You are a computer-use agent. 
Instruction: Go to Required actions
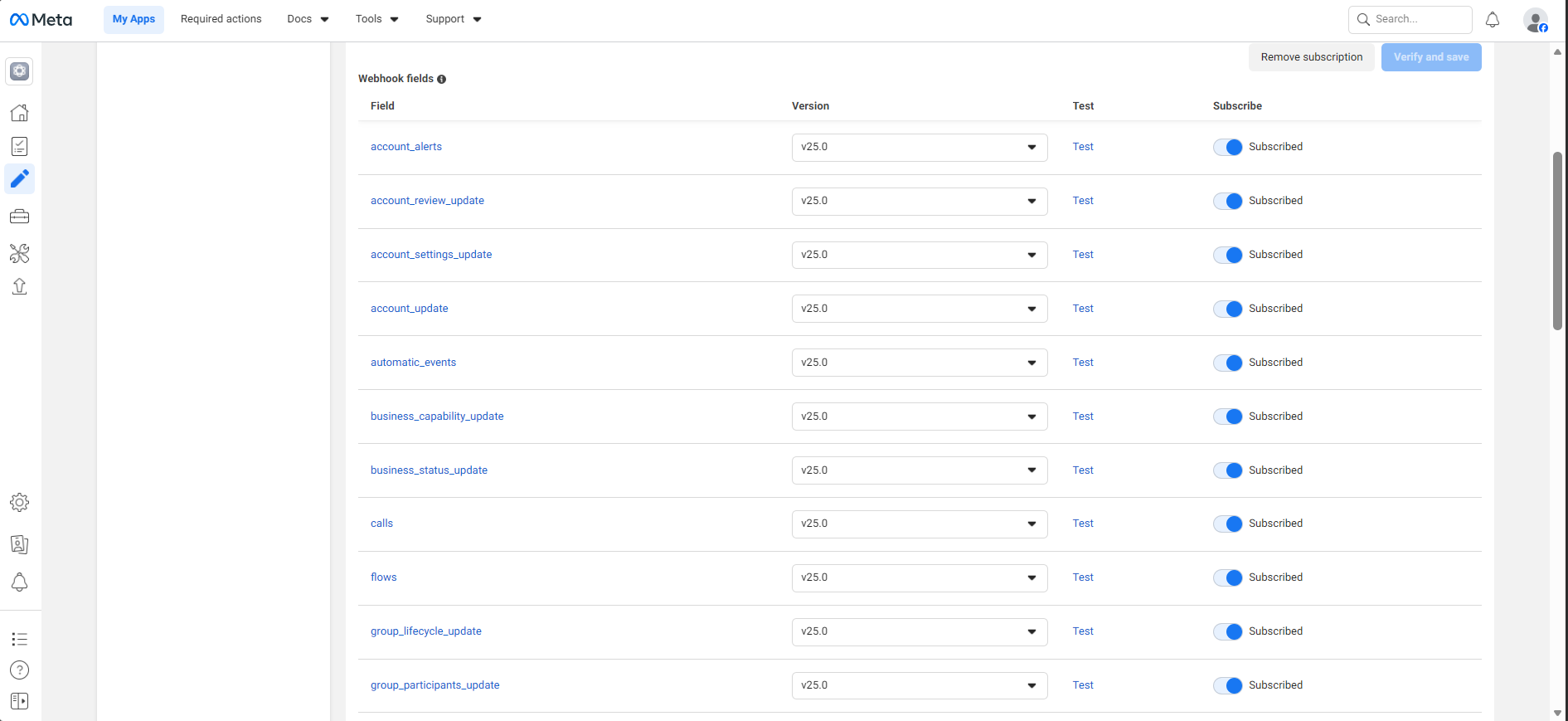coord(221,19)
